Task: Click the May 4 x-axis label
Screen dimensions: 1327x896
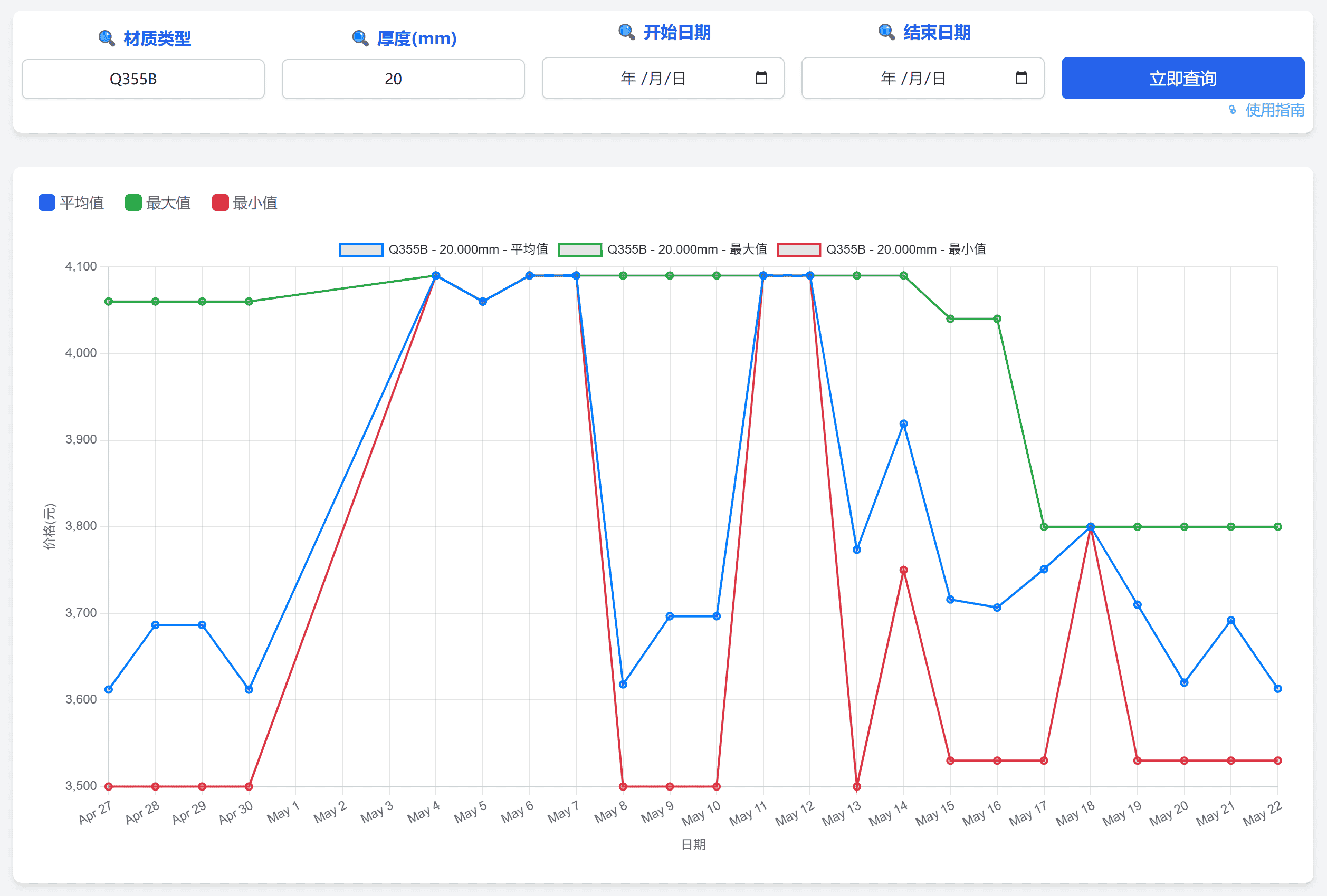Action: (423, 812)
